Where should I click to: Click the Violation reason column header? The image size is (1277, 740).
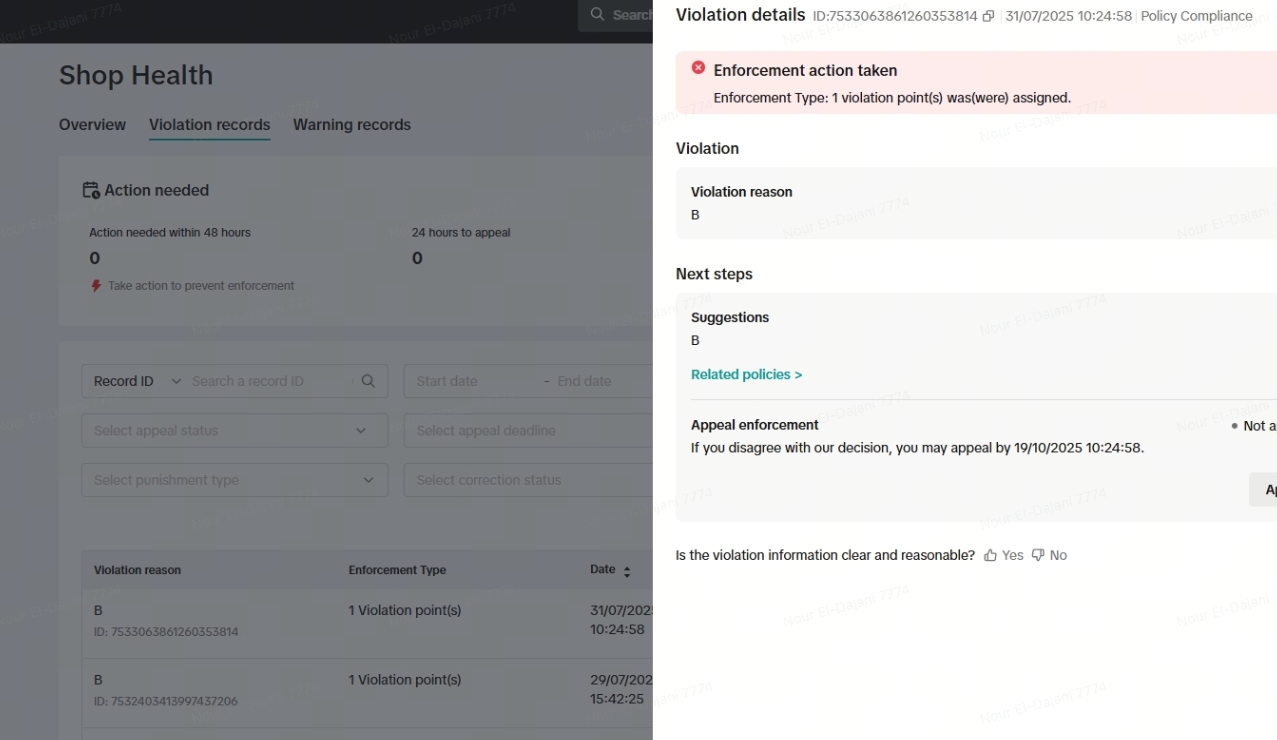coord(137,570)
